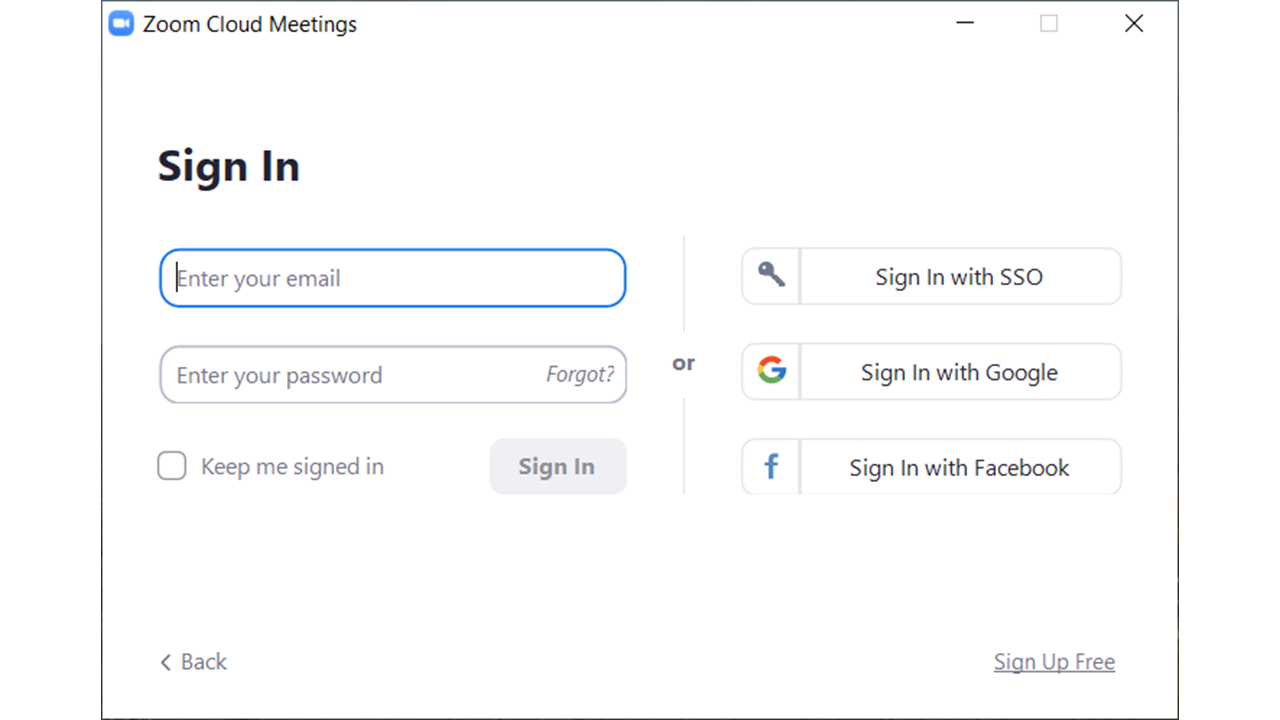The width and height of the screenshot is (1280, 720).
Task: Close the Zoom Cloud Meetings window
Action: pyautogui.click(x=1133, y=24)
